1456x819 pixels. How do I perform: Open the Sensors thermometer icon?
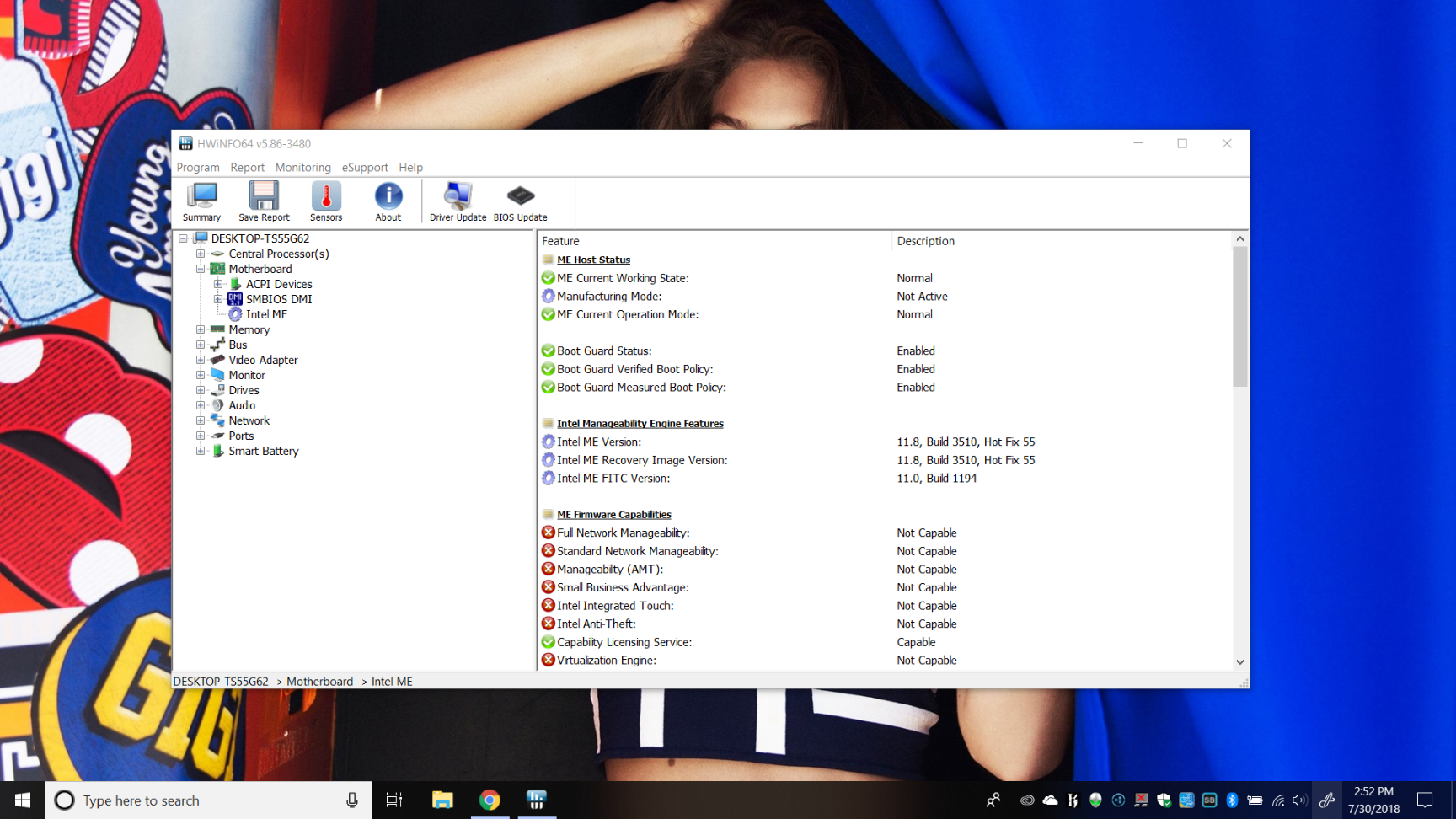pos(326,202)
